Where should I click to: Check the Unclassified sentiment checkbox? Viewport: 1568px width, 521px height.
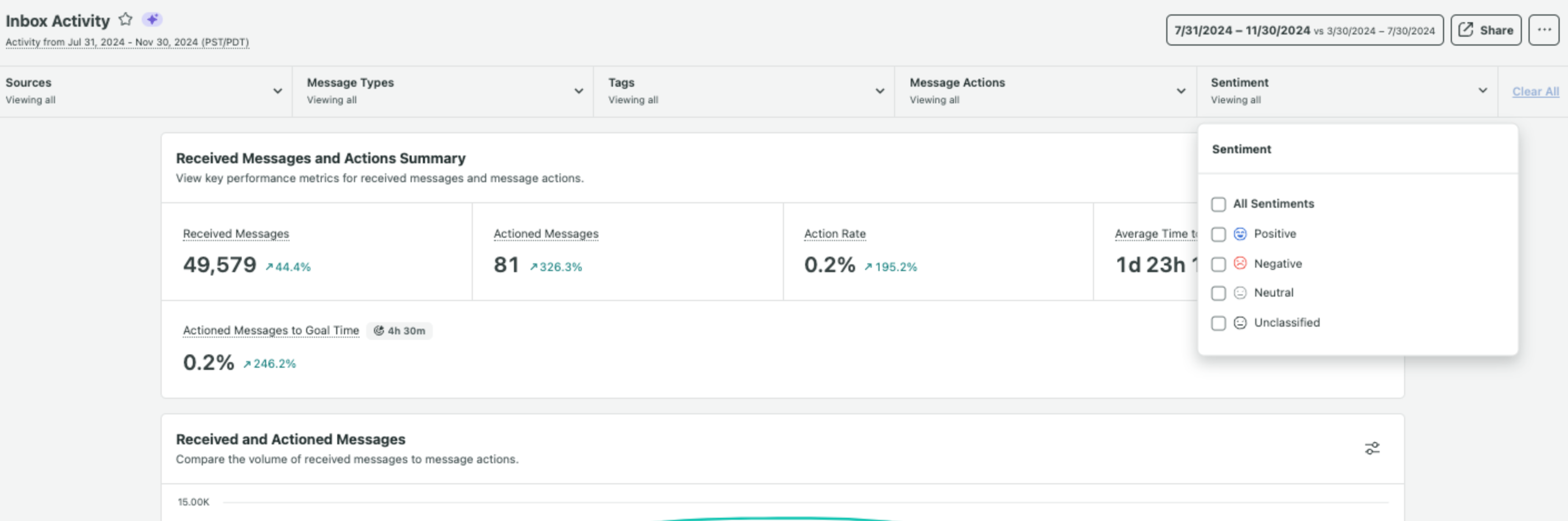point(1218,323)
